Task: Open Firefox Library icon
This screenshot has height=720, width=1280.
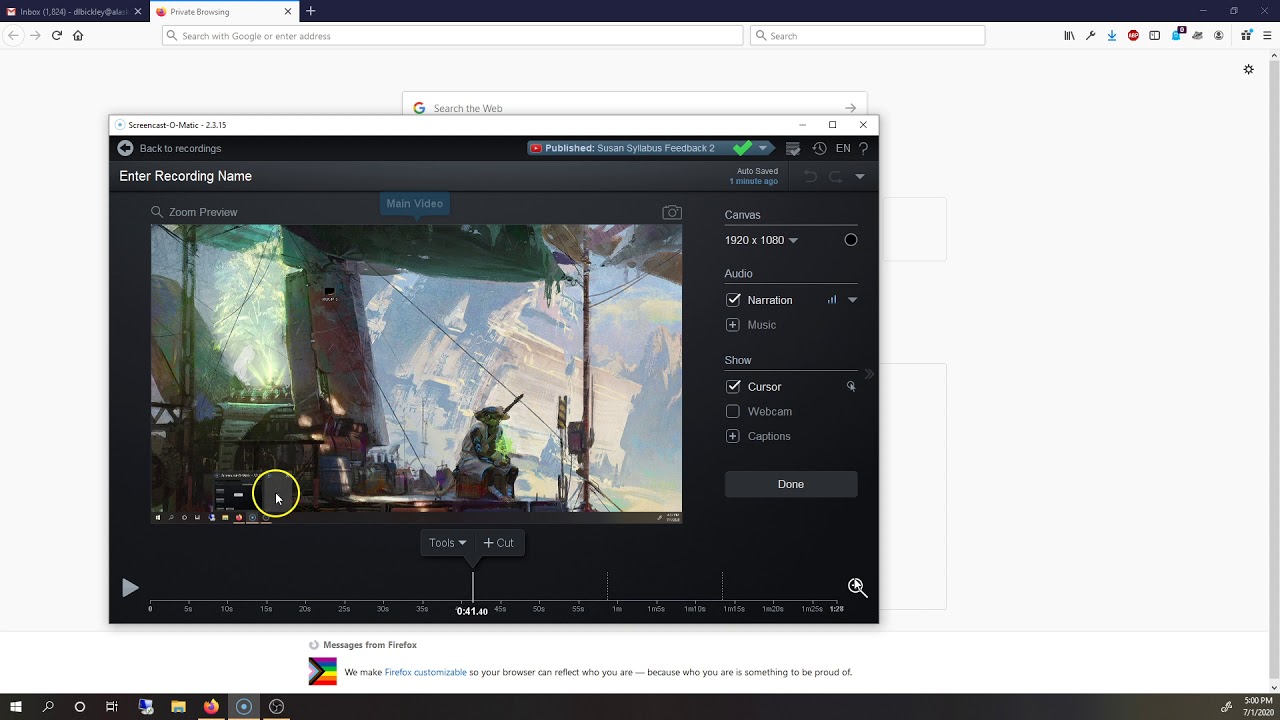Action: [1069, 35]
